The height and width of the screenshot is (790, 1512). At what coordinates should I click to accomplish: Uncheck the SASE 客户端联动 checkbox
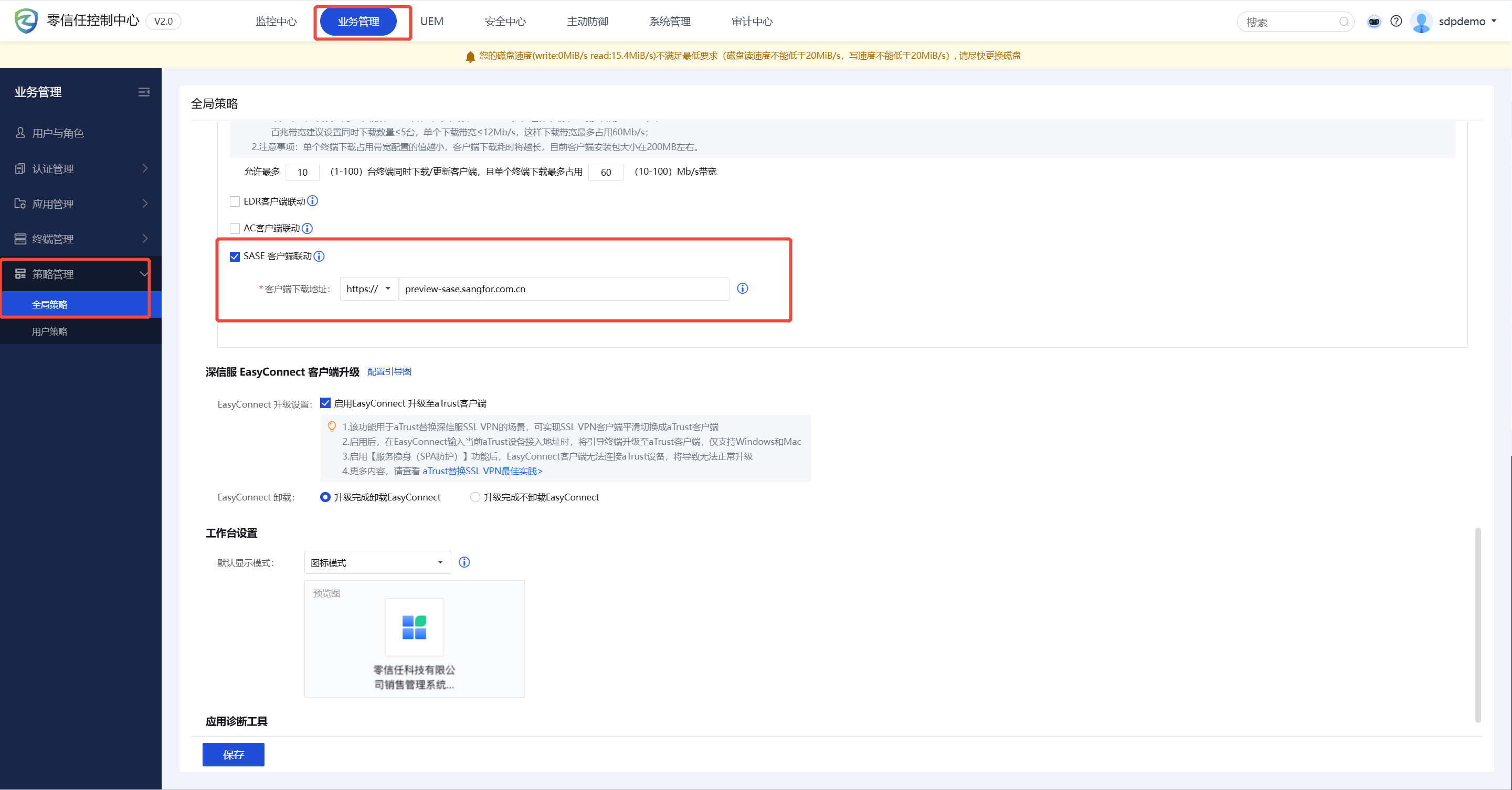[235, 257]
